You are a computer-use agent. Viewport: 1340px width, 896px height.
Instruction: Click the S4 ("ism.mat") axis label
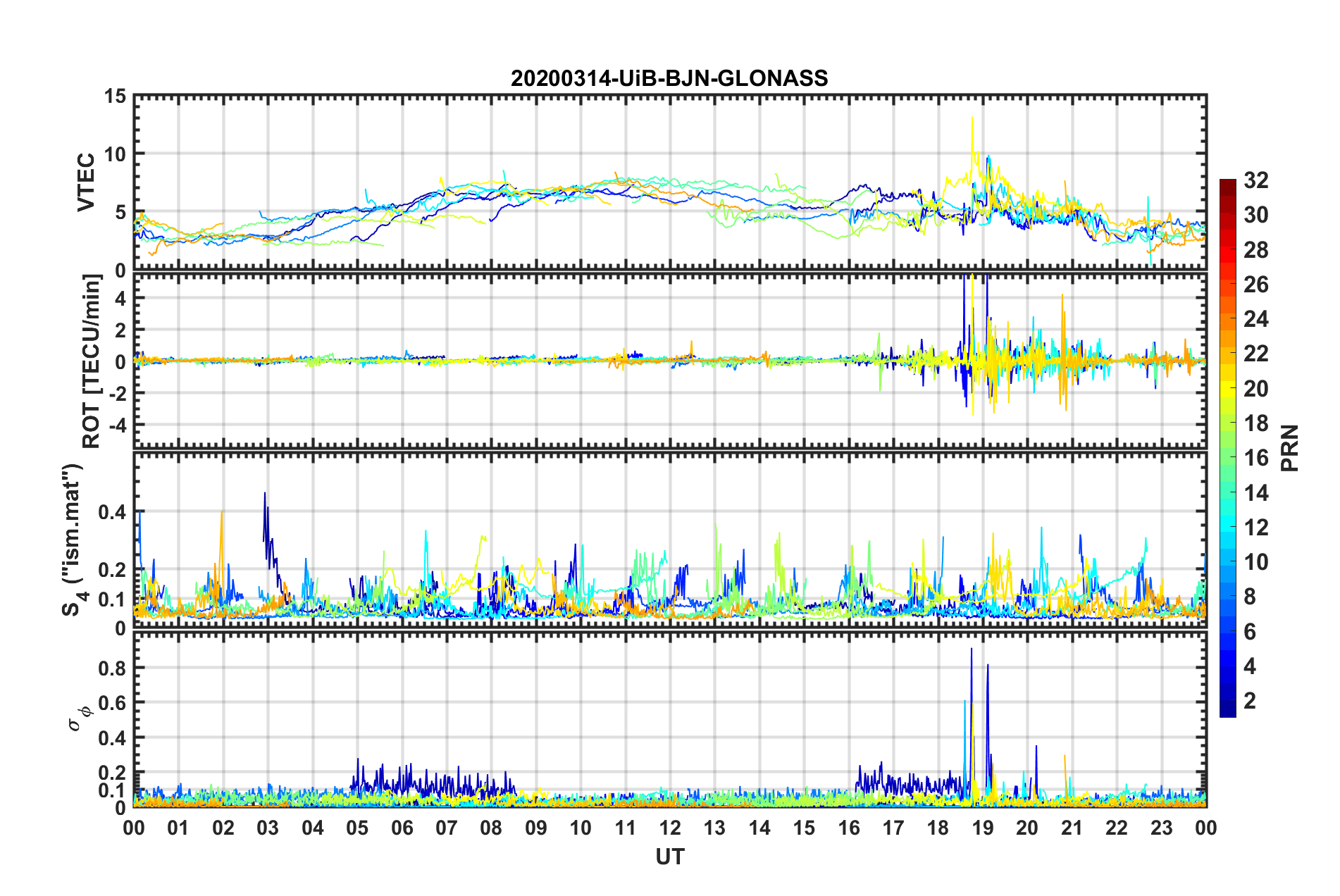tap(75, 540)
